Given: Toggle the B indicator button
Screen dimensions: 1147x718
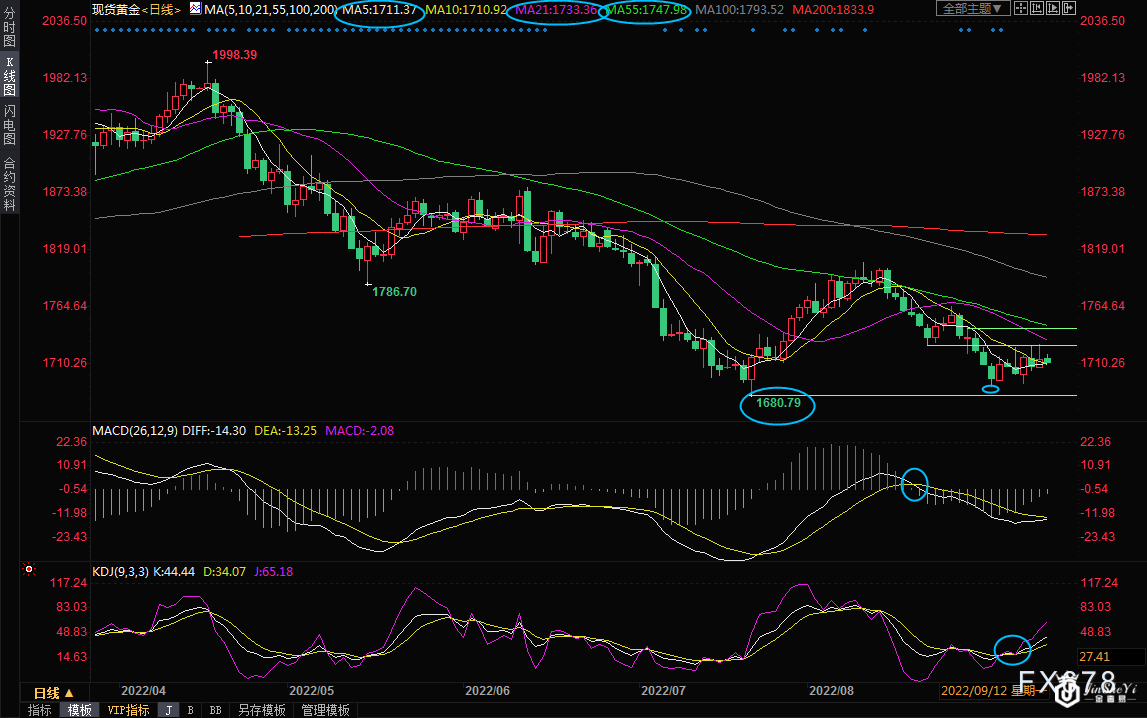Looking at the screenshot, I should click(190, 710).
